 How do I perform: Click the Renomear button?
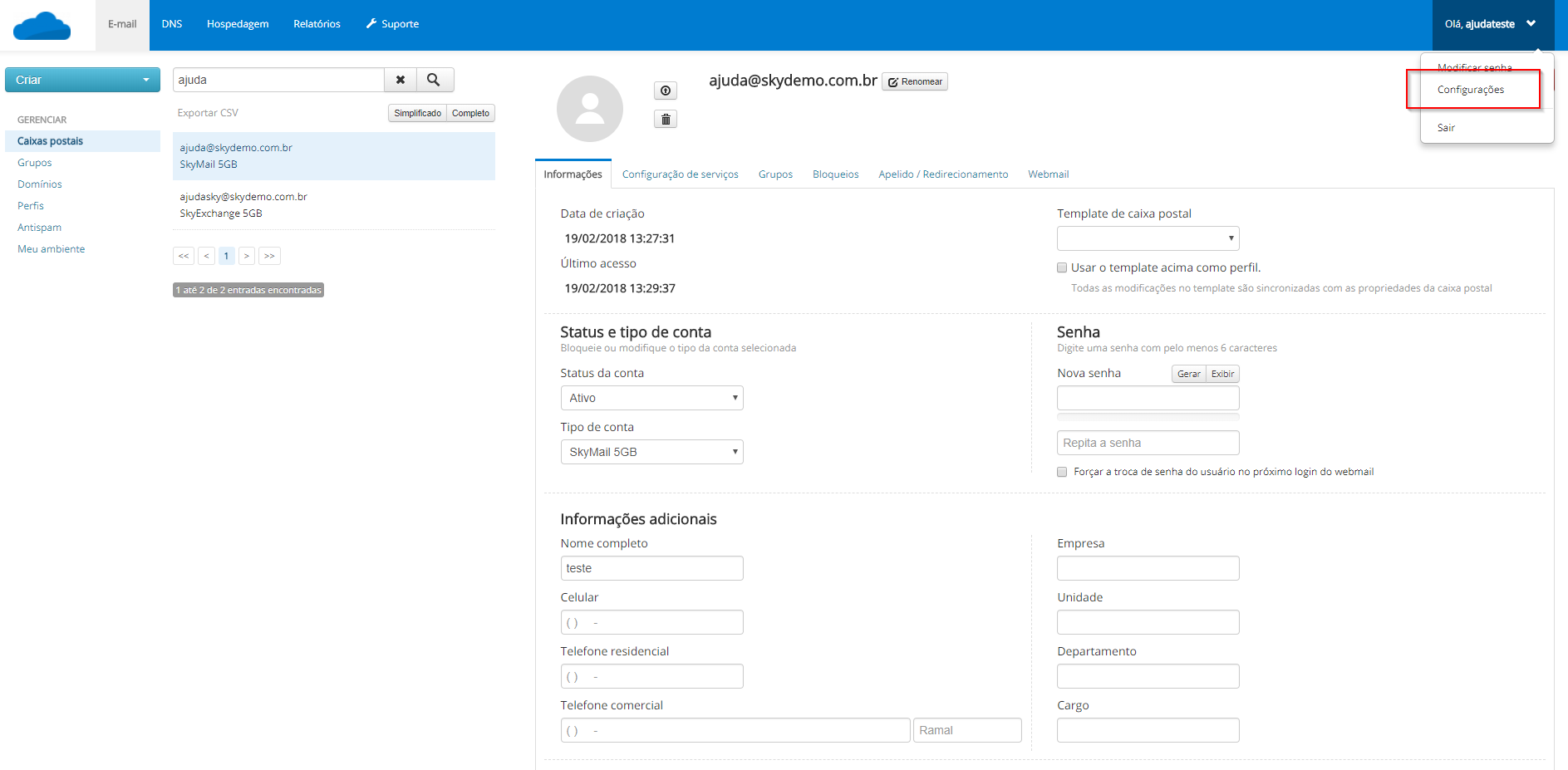pyautogui.click(x=915, y=81)
